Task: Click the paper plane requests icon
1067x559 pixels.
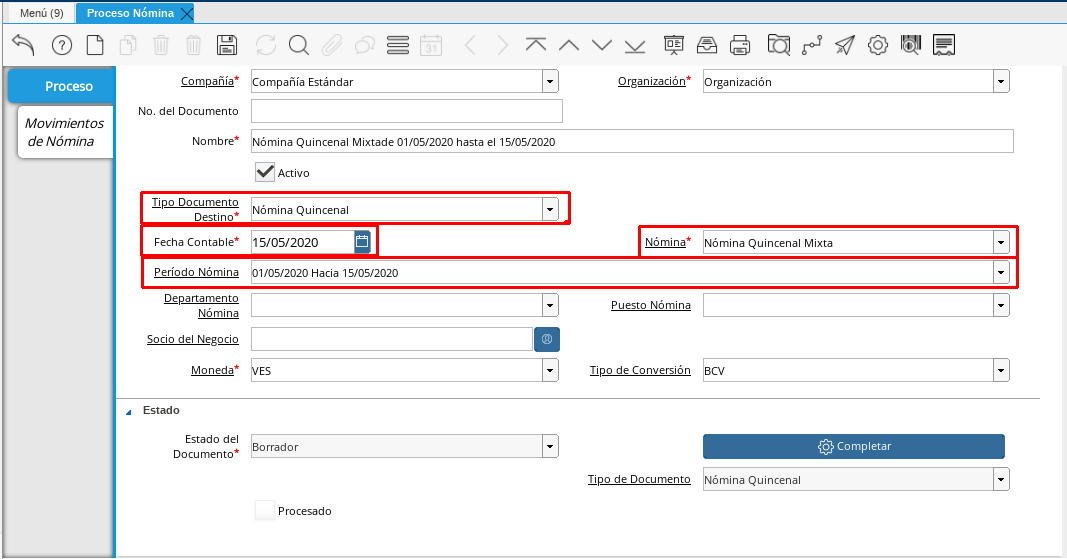Action: [844, 45]
